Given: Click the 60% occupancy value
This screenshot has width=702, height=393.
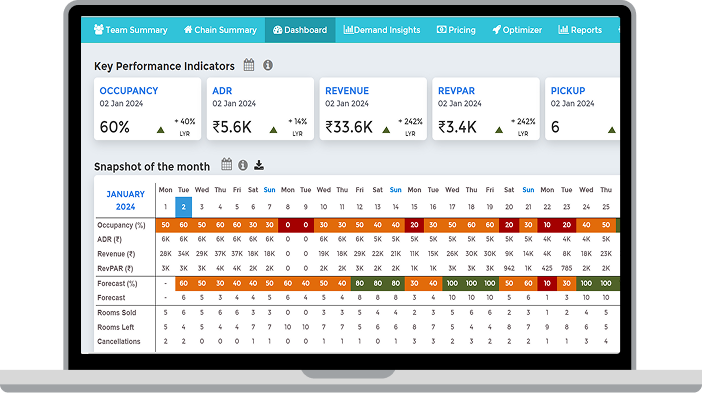Looking at the screenshot, I should pyautogui.click(x=115, y=127).
